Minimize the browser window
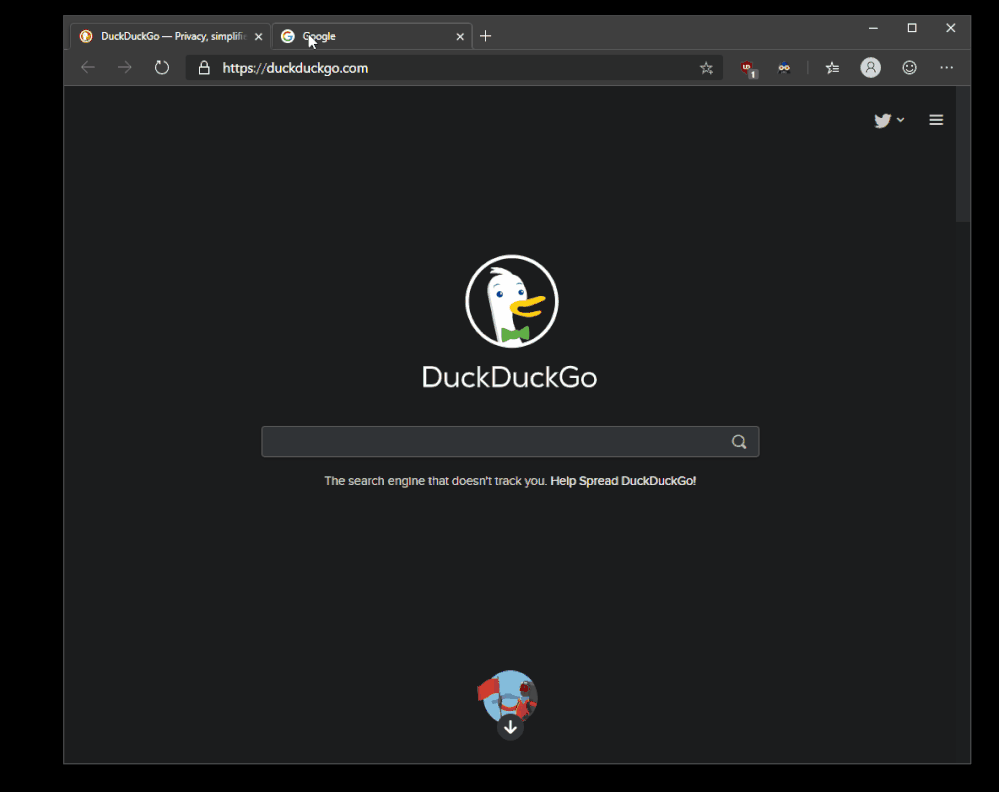 [x=873, y=28]
